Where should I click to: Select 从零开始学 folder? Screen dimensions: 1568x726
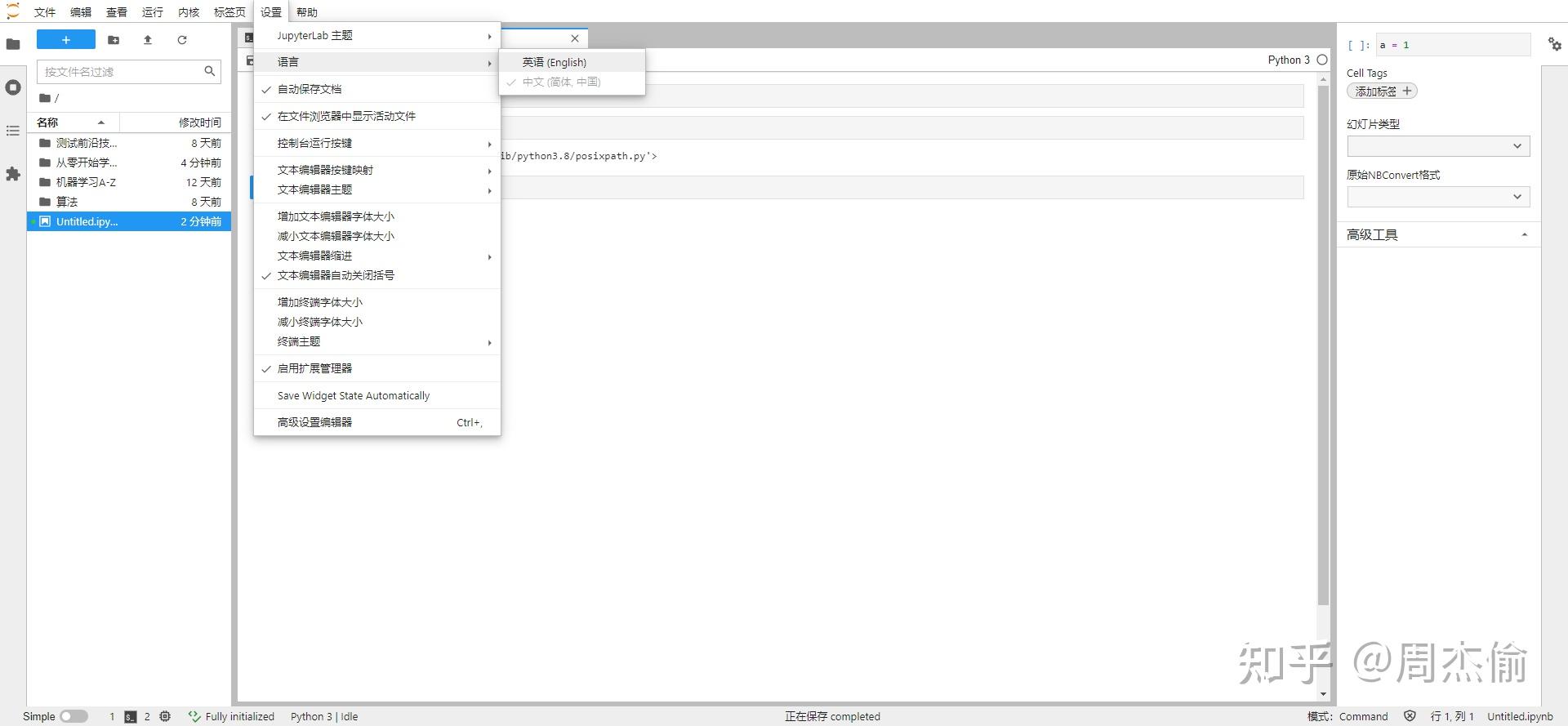point(129,163)
